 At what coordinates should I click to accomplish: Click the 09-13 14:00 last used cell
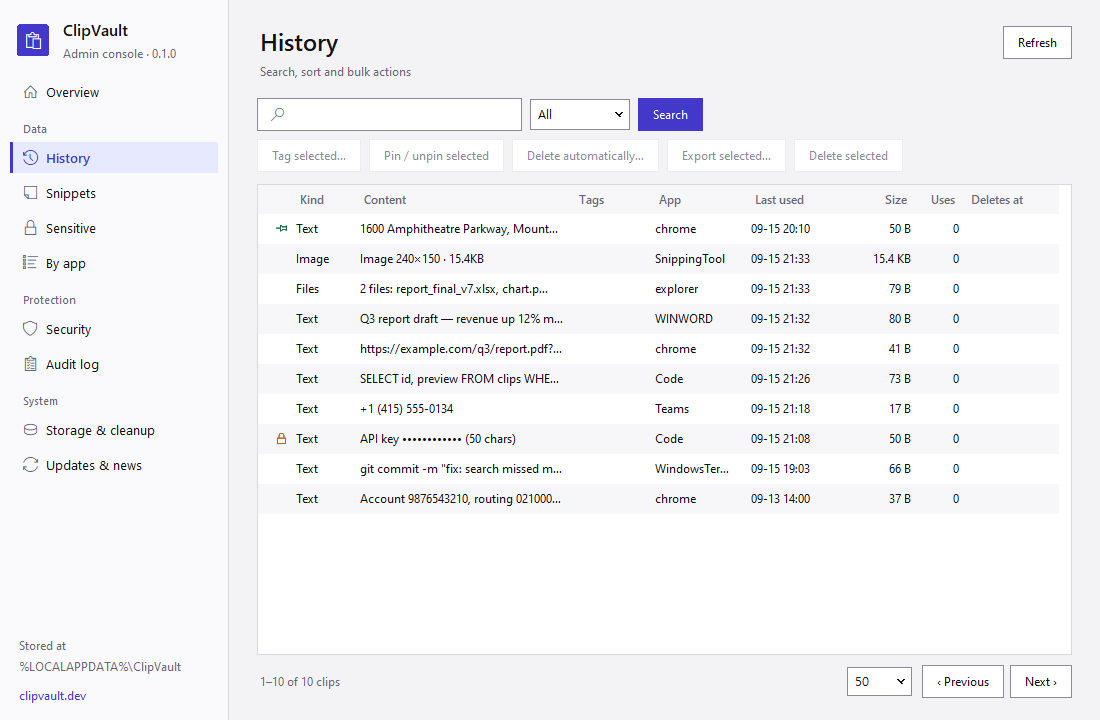point(780,499)
